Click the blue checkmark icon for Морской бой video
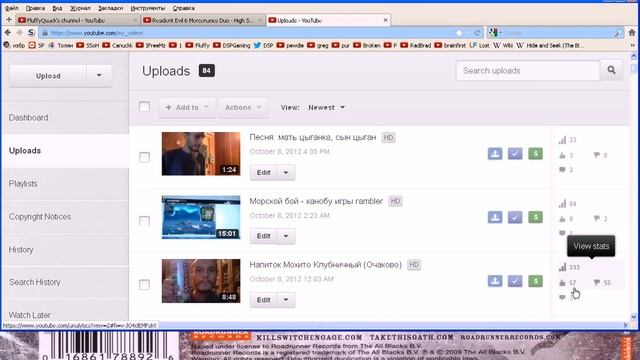Screen dimensions: 640x360 pos(515,217)
